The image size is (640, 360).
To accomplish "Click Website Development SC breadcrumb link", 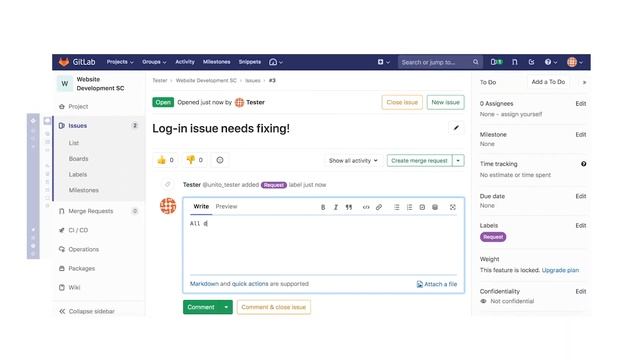I will click(x=206, y=81).
